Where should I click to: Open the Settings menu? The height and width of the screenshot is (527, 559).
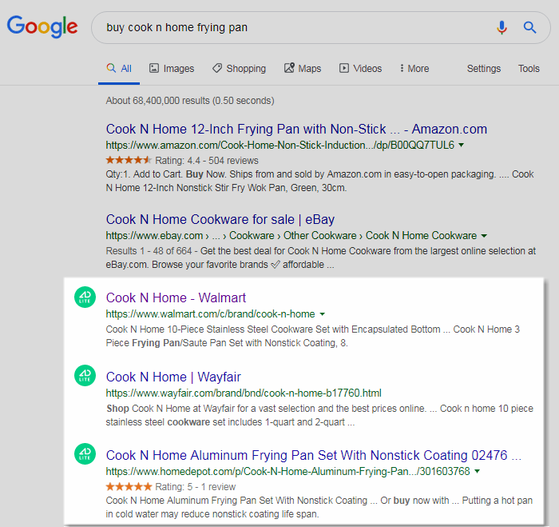[x=484, y=68]
